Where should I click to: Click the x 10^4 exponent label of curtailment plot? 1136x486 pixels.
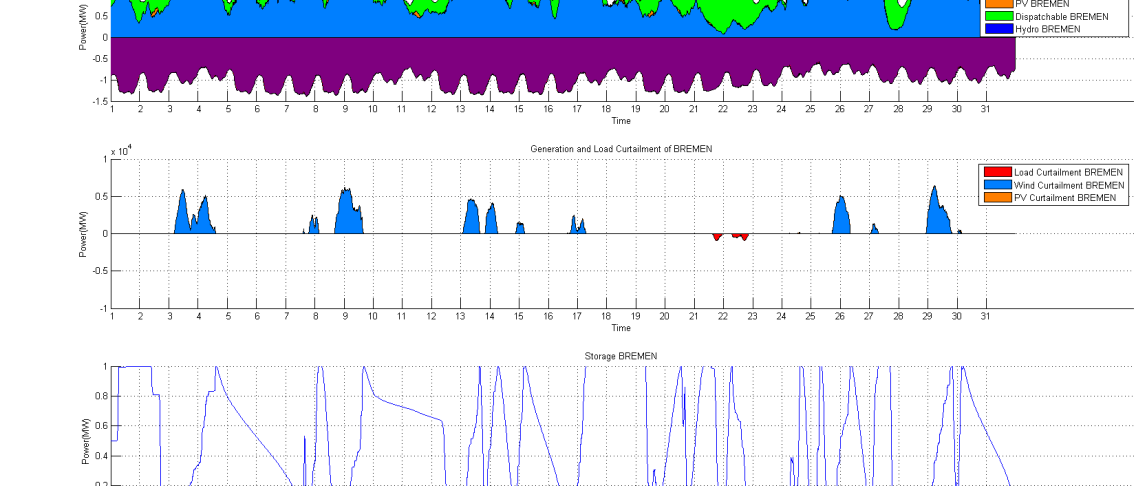122,151
